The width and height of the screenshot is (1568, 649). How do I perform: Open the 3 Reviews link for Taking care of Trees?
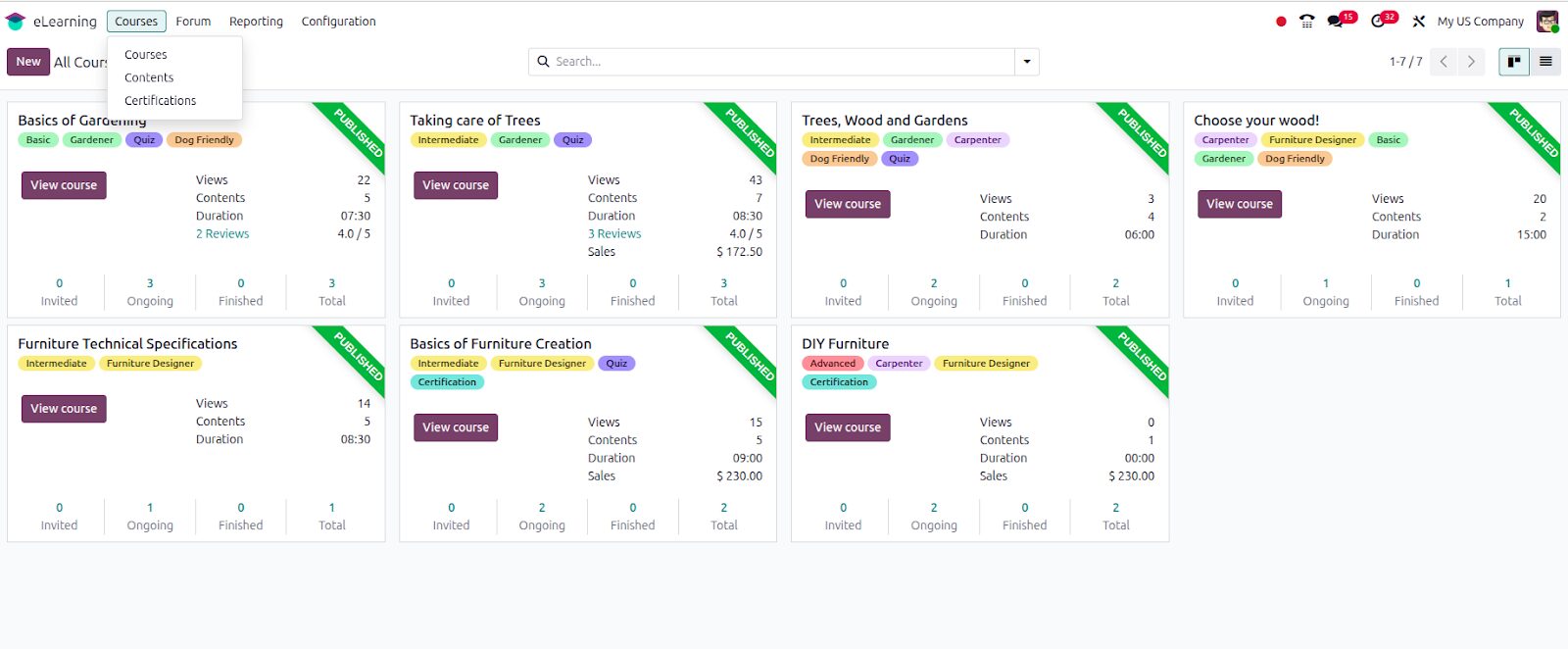(614, 234)
